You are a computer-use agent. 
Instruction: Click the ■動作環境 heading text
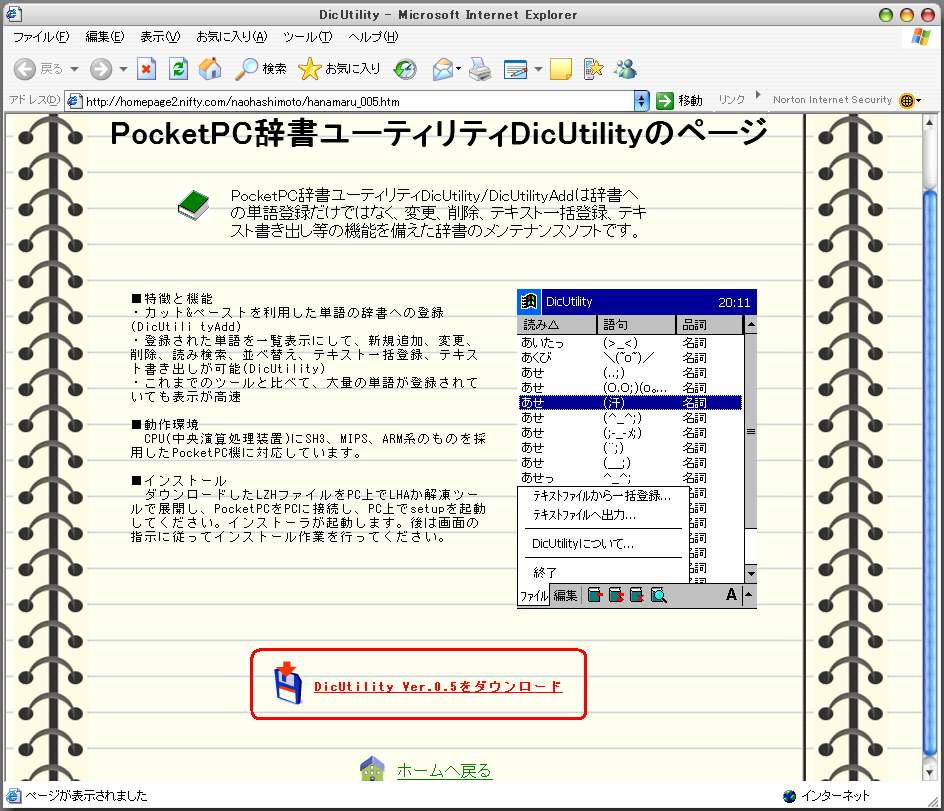coord(164,424)
